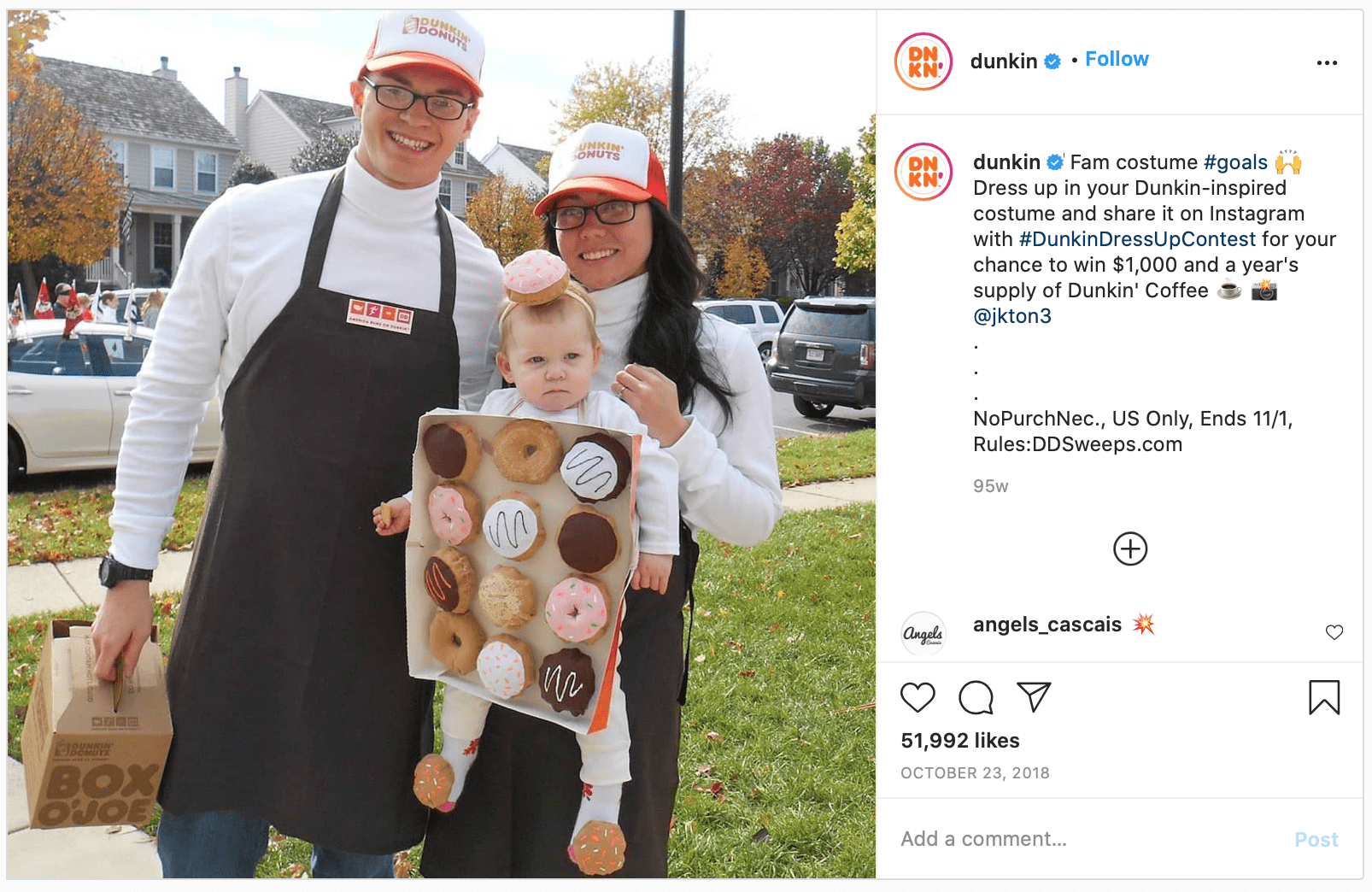
Task: Click the Post comment button
Action: coord(1316,840)
